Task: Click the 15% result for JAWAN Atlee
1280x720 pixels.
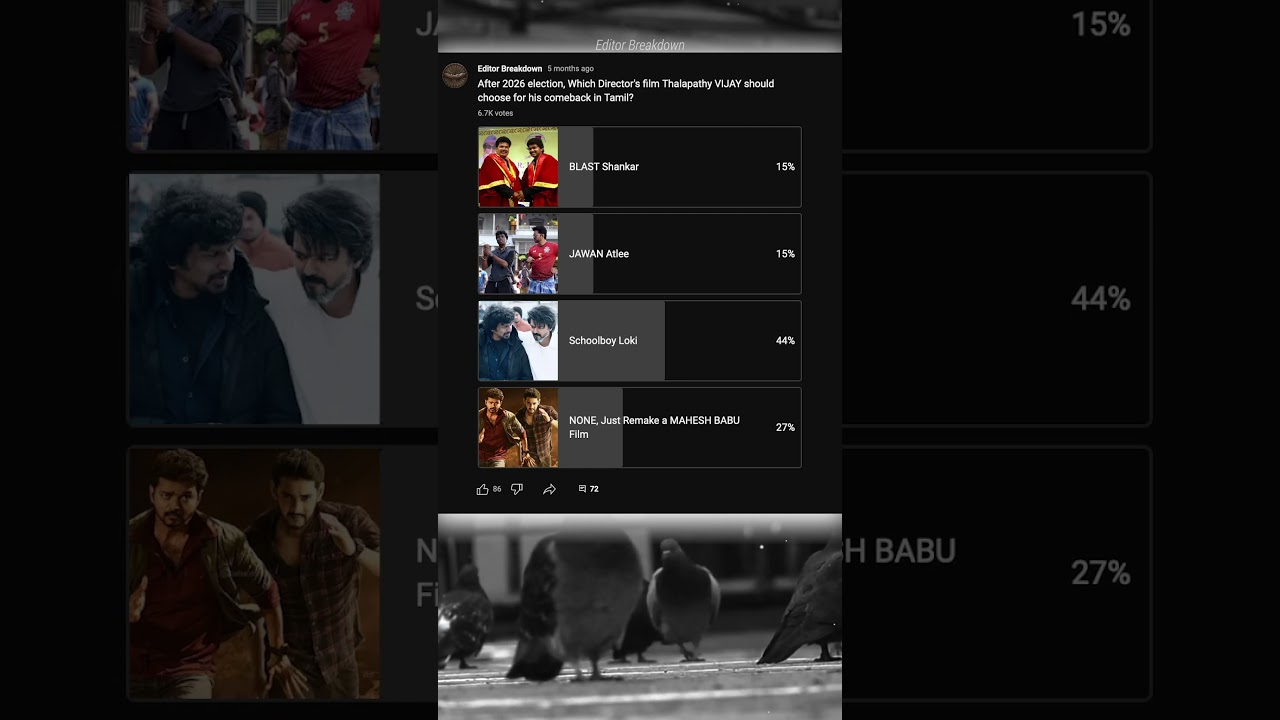Action: [x=785, y=254]
